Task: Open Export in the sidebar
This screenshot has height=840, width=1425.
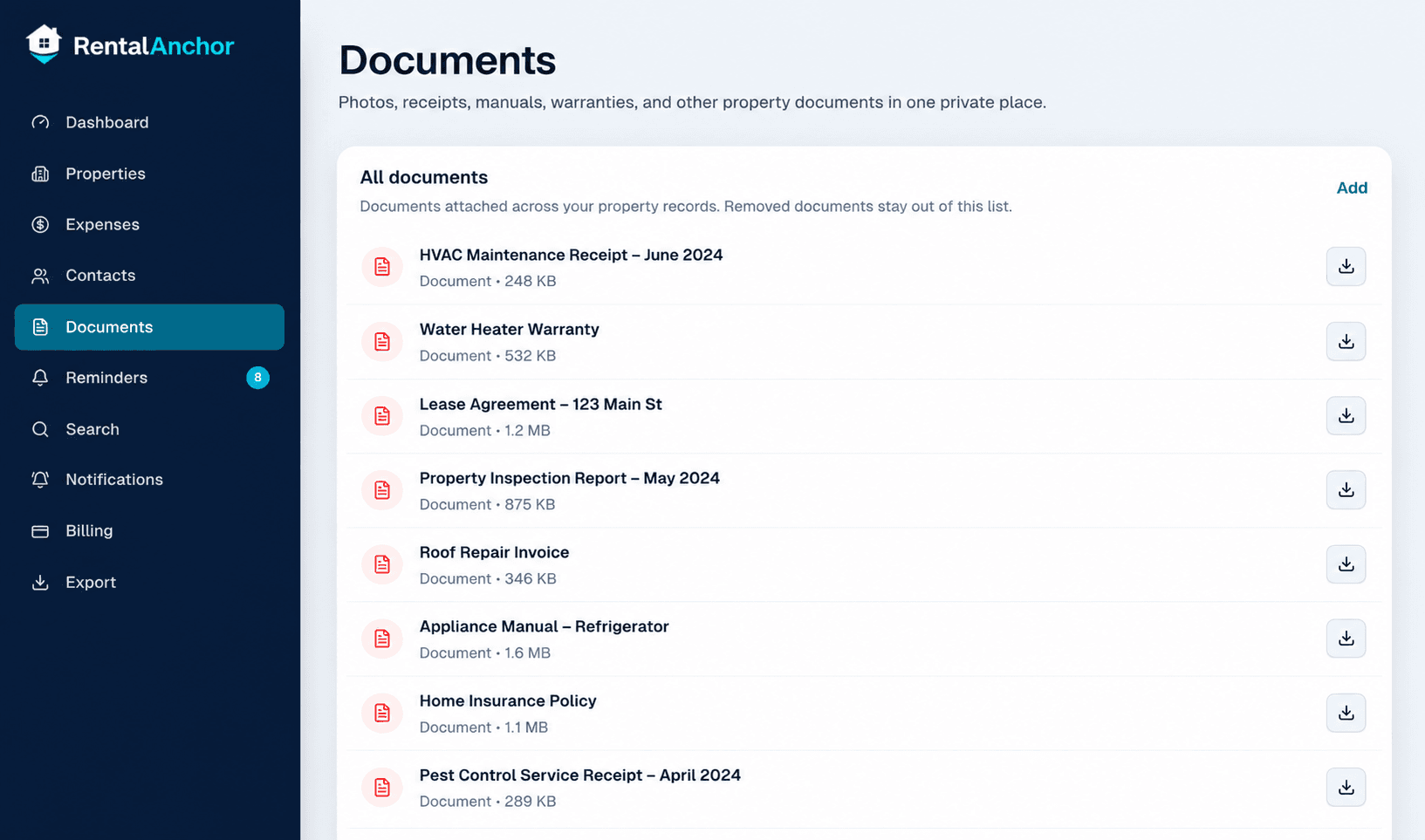Action: [x=149, y=582]
